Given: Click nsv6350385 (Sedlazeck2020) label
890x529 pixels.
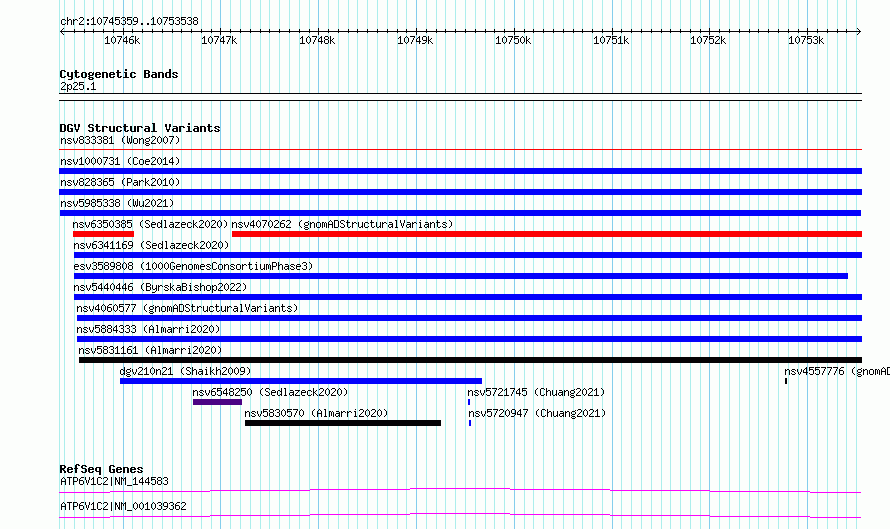Looking at the screenshot, I should point(150,224).
